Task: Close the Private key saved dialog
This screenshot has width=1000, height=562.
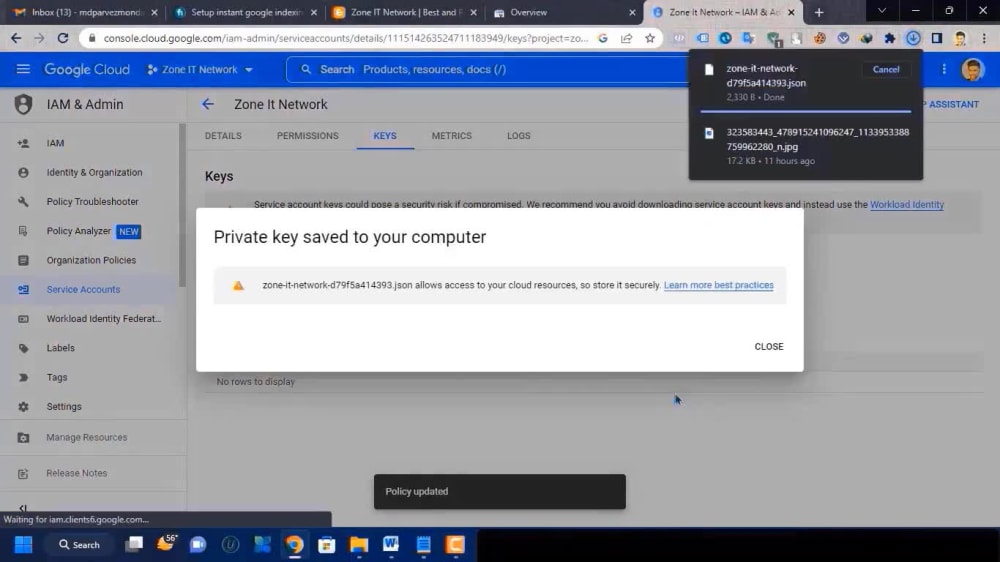Action: 768,346
